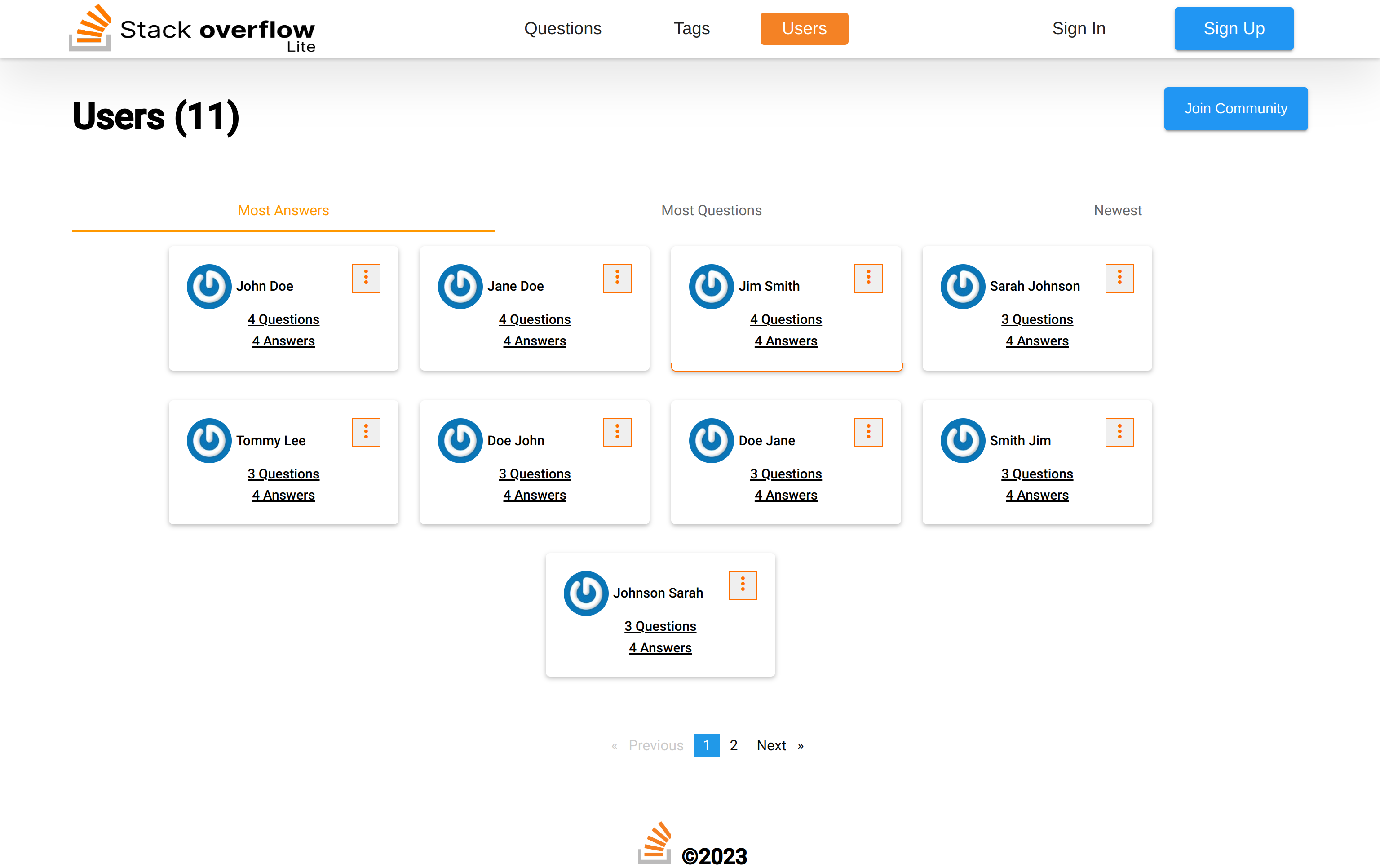Click the Sign Up button

tap(1233, 29)
